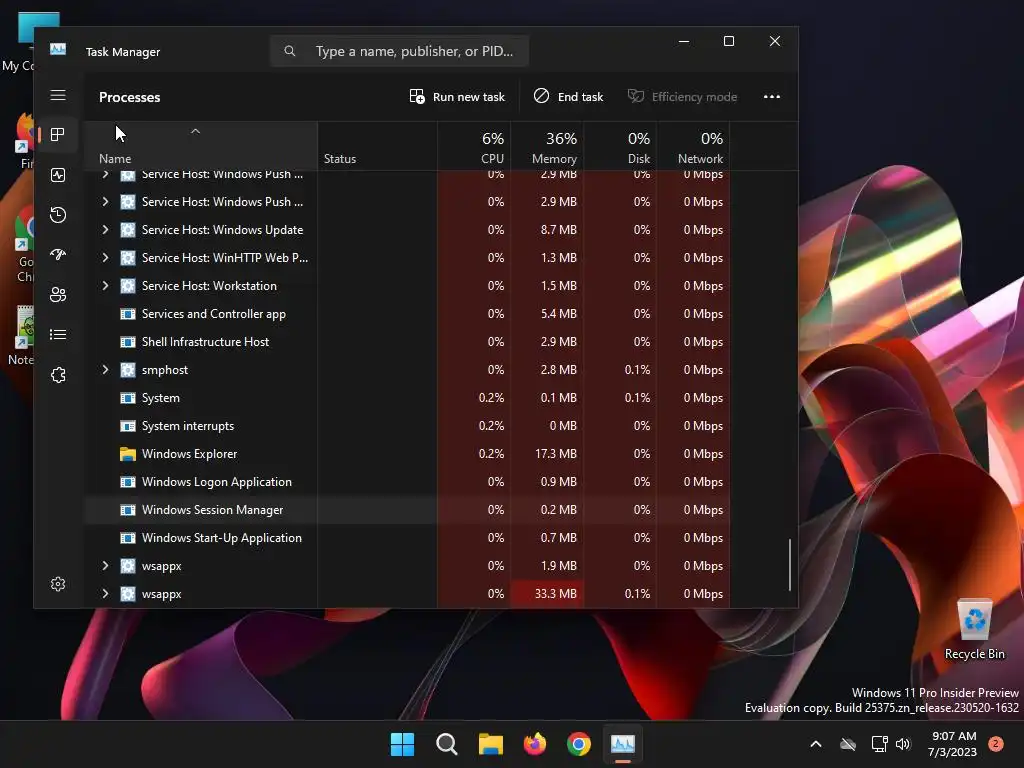
Task: Open the App history sidebar icon
Action: coord(57,215)
